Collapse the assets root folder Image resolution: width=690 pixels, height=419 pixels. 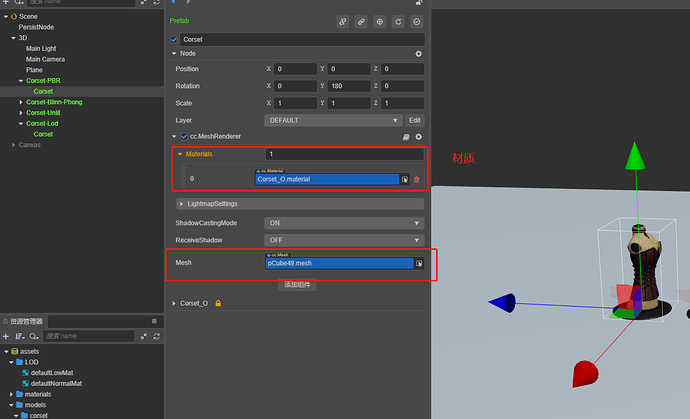(6, 351)
